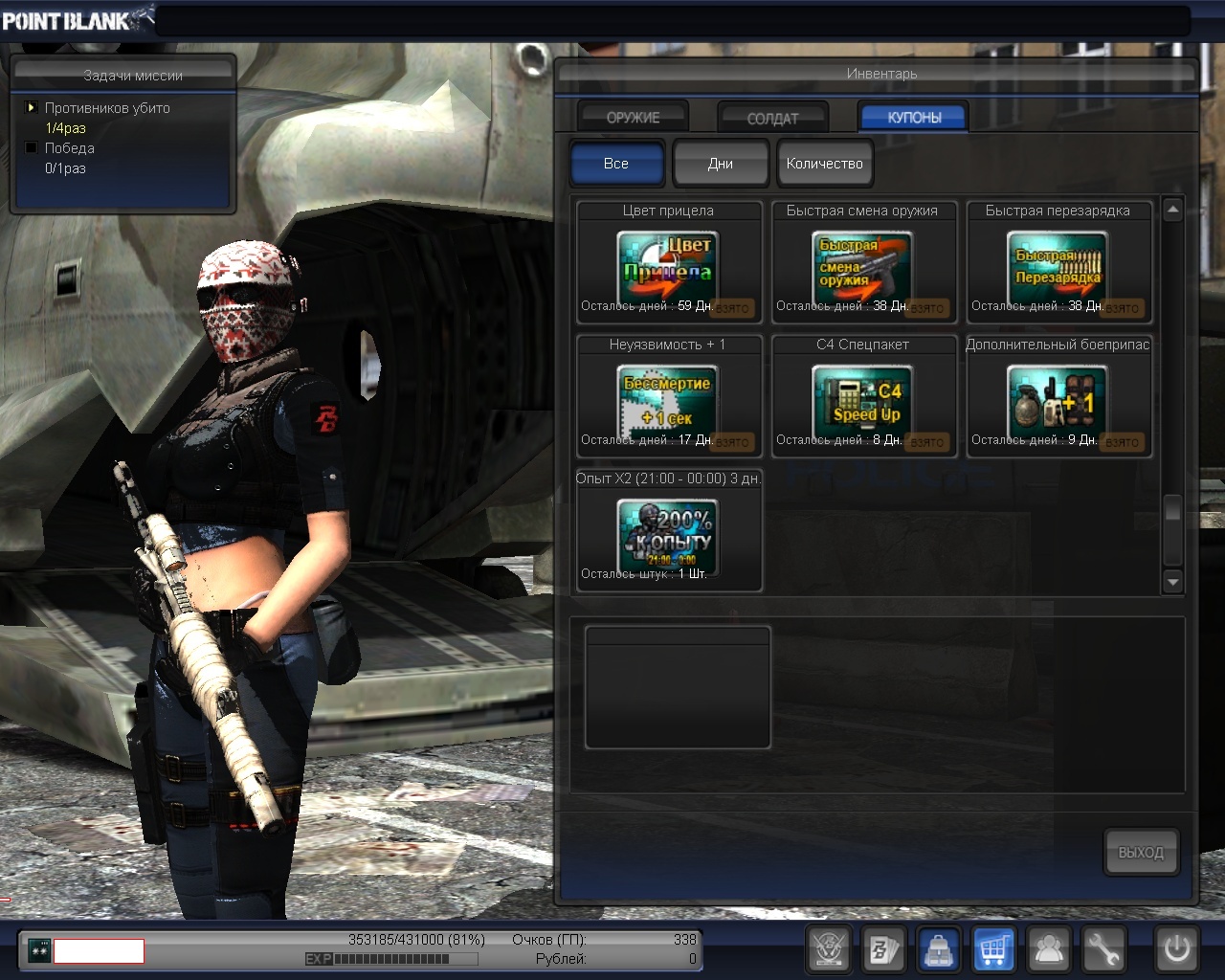Screen dimensions: 1225x980
Task: Open the backpack inventory icon
Action: point(939,950)
